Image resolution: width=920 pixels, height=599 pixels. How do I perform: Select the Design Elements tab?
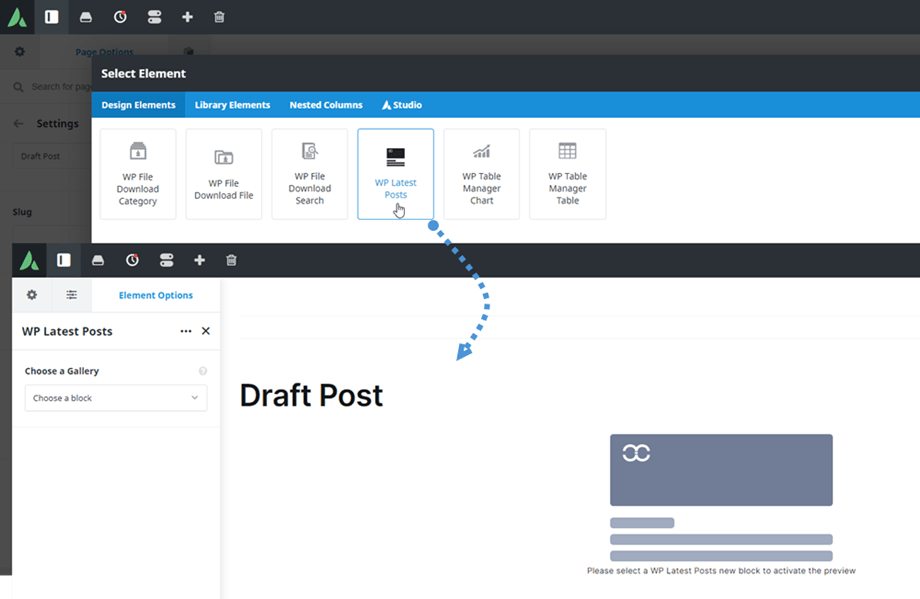[138, 105]
